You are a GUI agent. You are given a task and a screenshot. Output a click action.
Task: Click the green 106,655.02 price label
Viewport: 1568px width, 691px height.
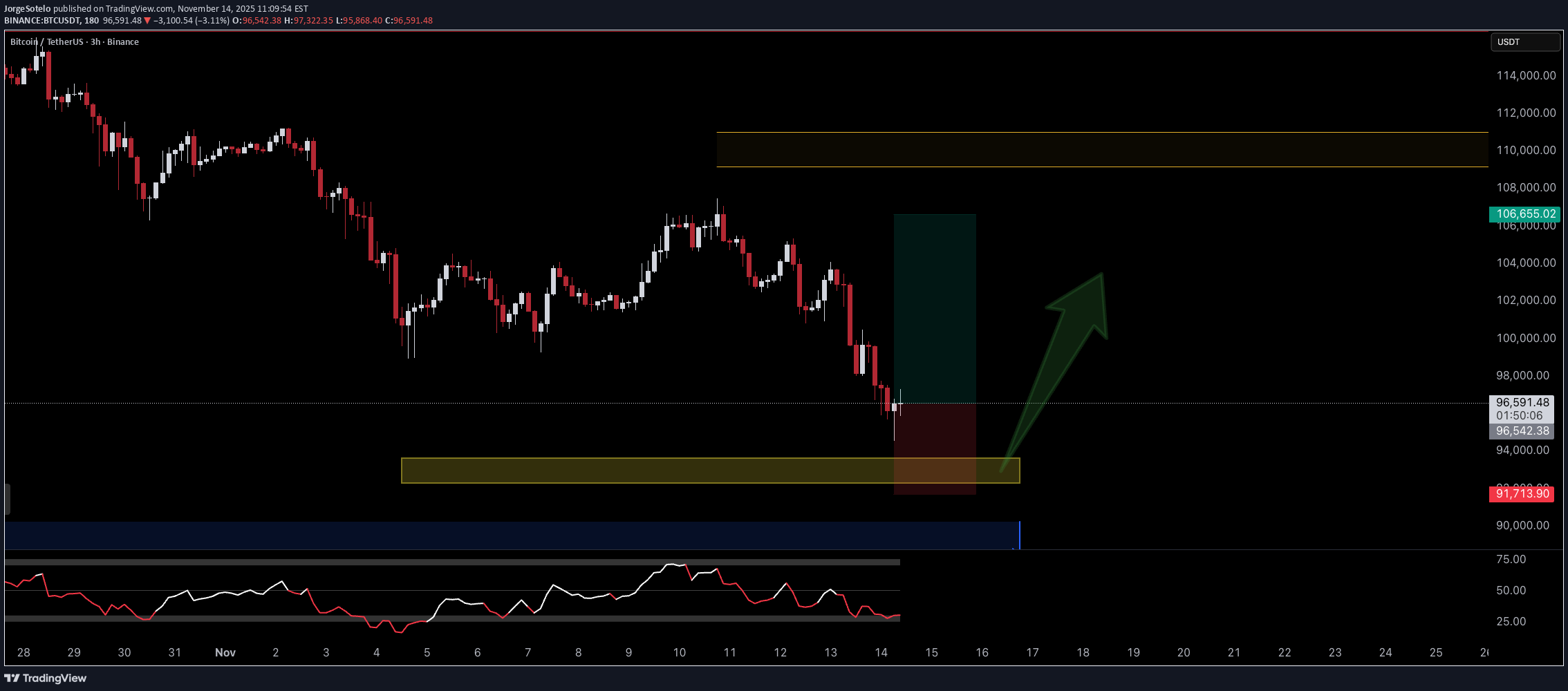coord(1522,214)
